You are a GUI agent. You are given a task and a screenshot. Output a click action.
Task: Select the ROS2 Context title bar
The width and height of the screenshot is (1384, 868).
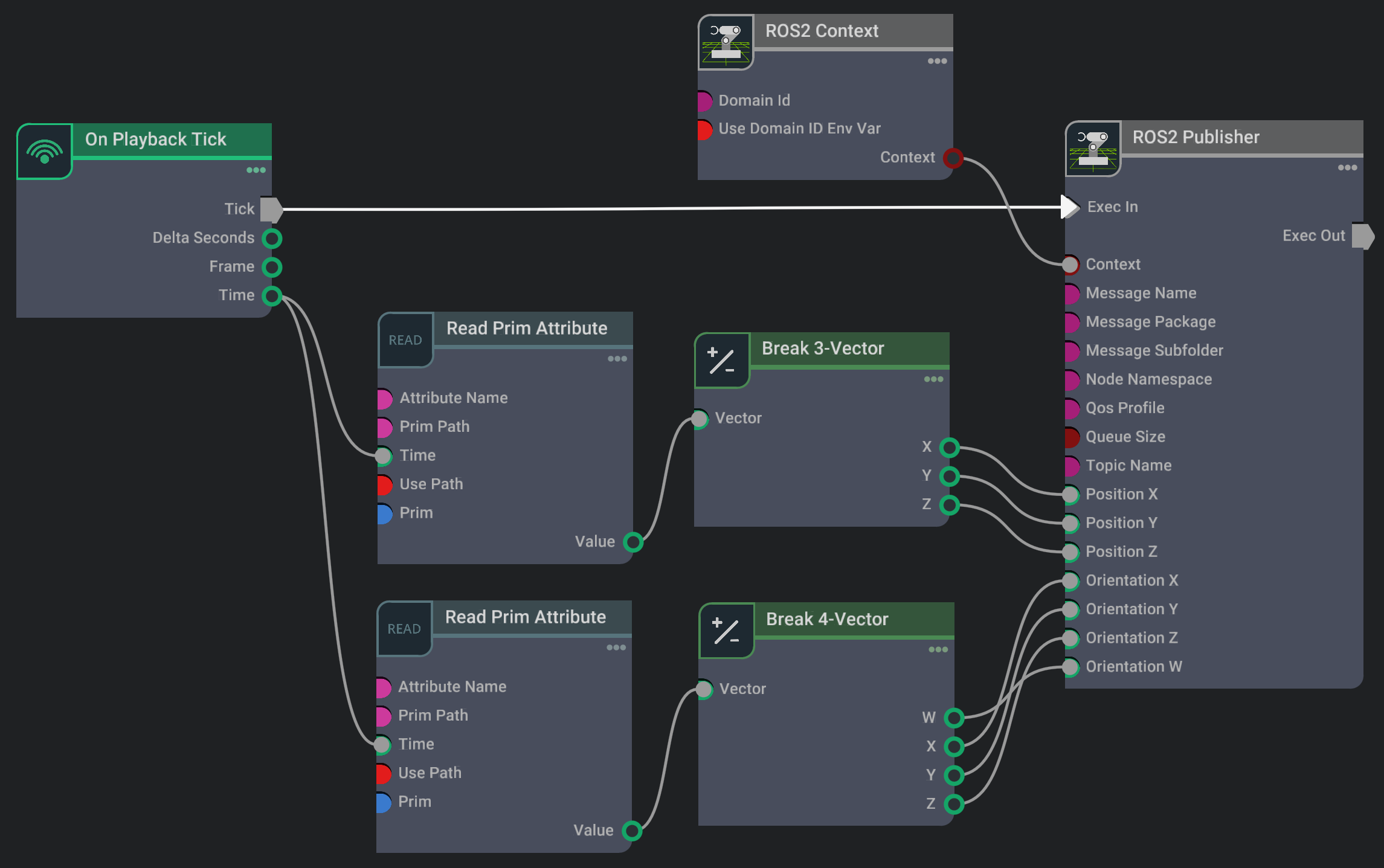point(853,31)
